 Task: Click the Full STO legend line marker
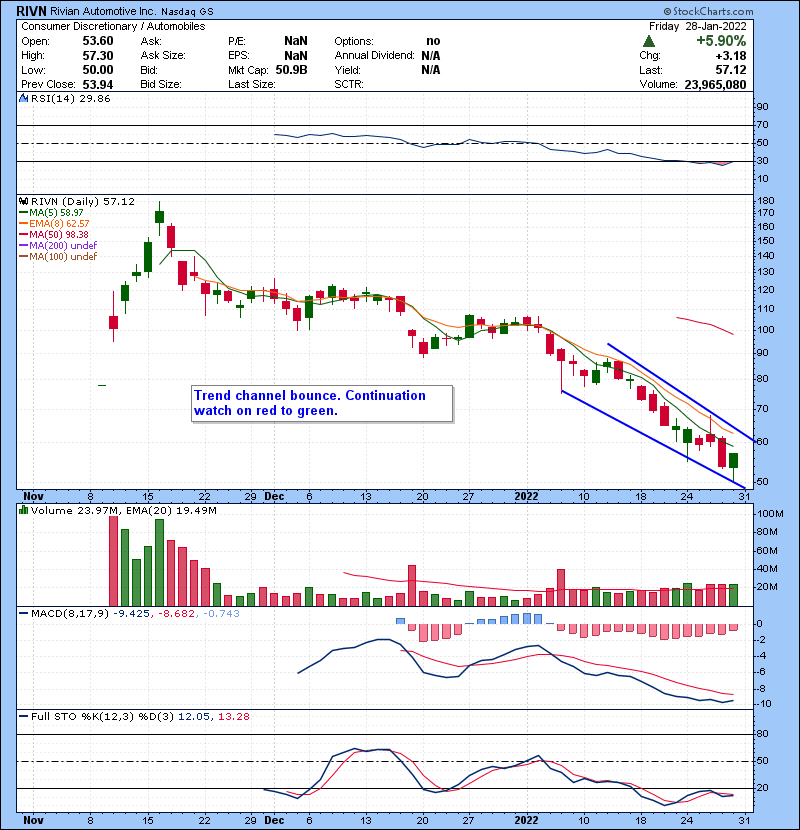coord(24,716)
